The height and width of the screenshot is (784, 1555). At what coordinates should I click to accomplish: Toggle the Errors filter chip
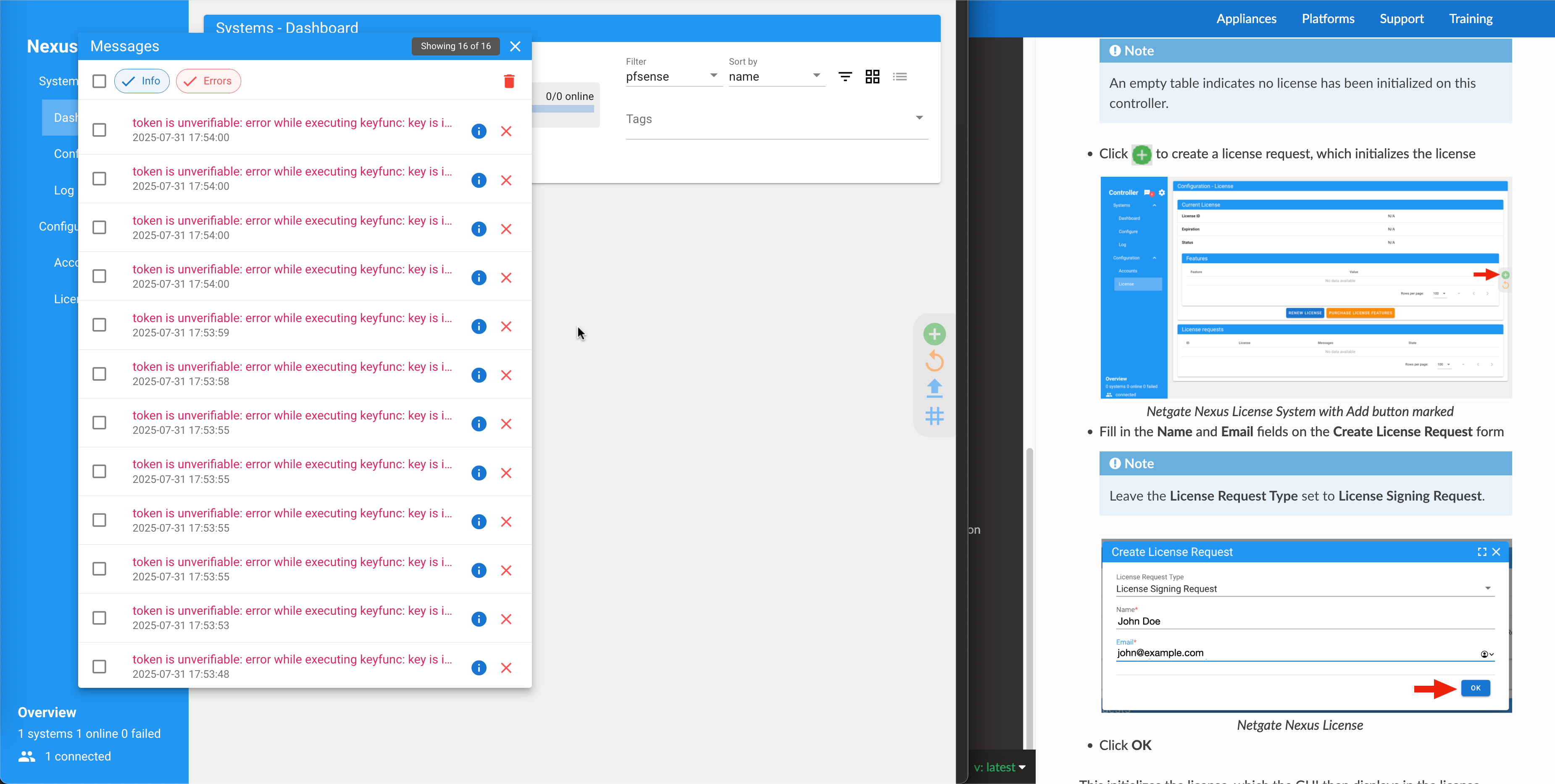pyautogui.click(x=208, y=81)
